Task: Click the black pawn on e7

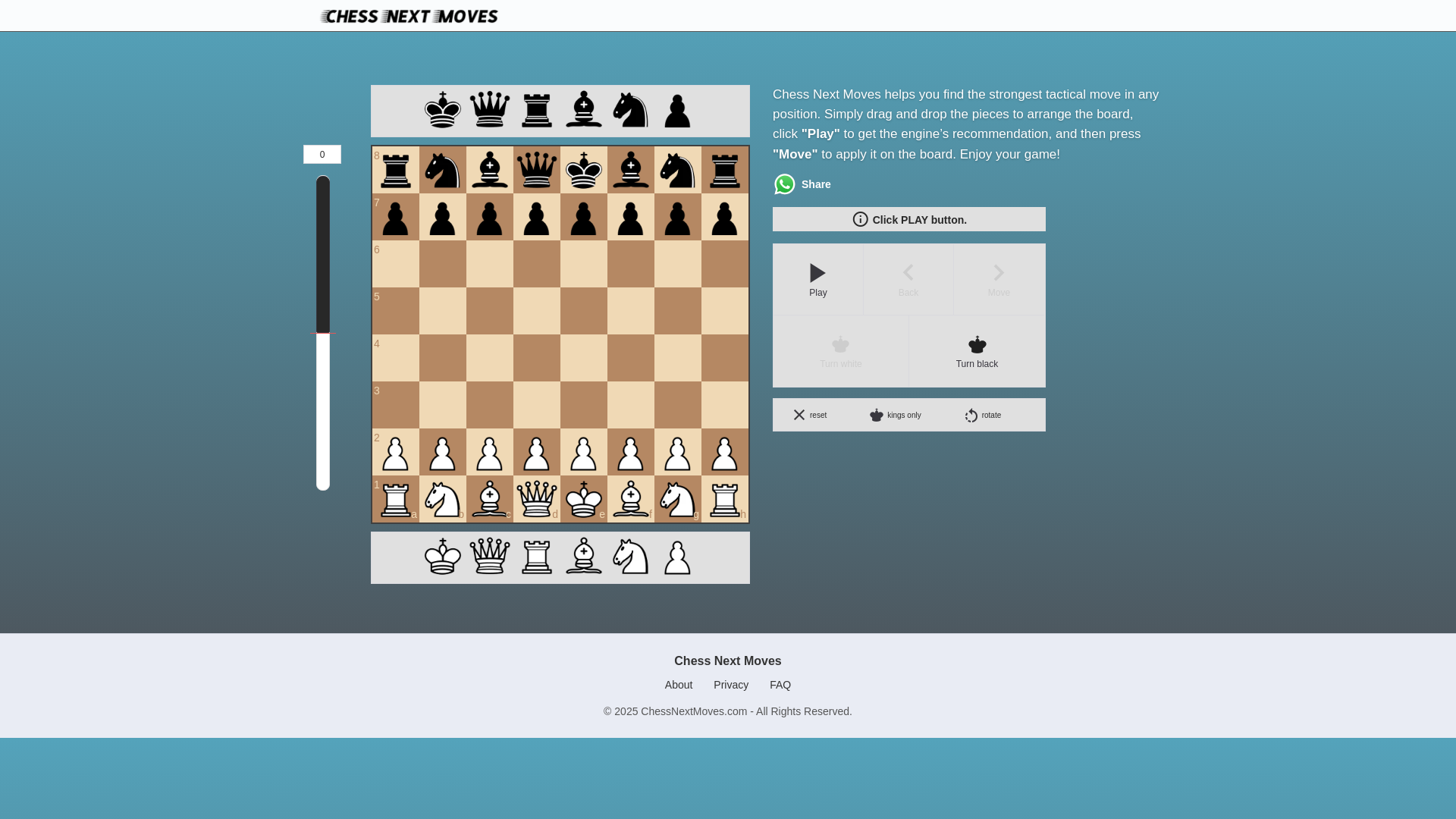Action: pos(584,217)
